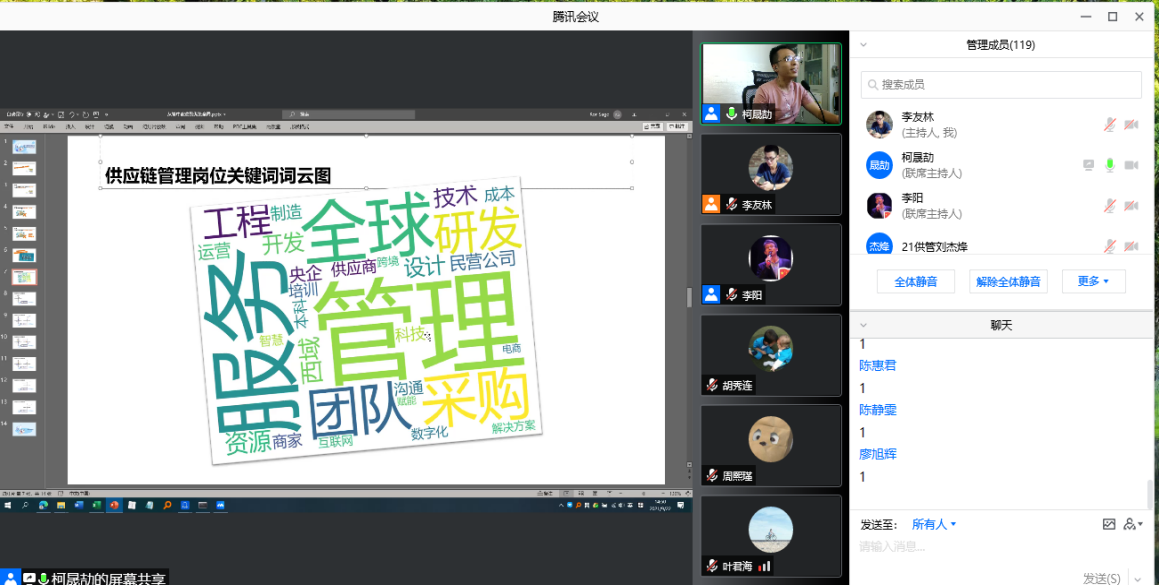Viewport: 1159px width, 585px height.
Task: Click the host badge on 李友林's video tile
Action: [x=711, y=204]
